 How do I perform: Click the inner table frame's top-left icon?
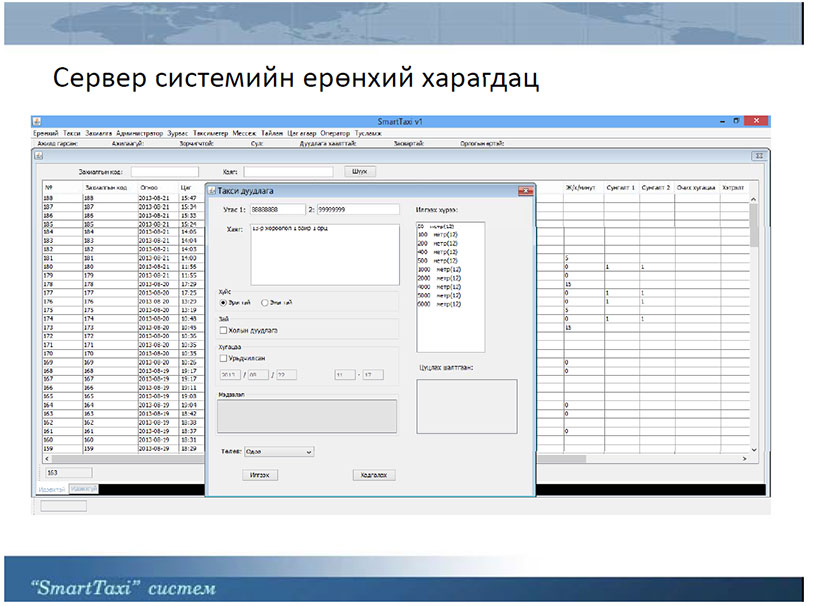[37, 156]
